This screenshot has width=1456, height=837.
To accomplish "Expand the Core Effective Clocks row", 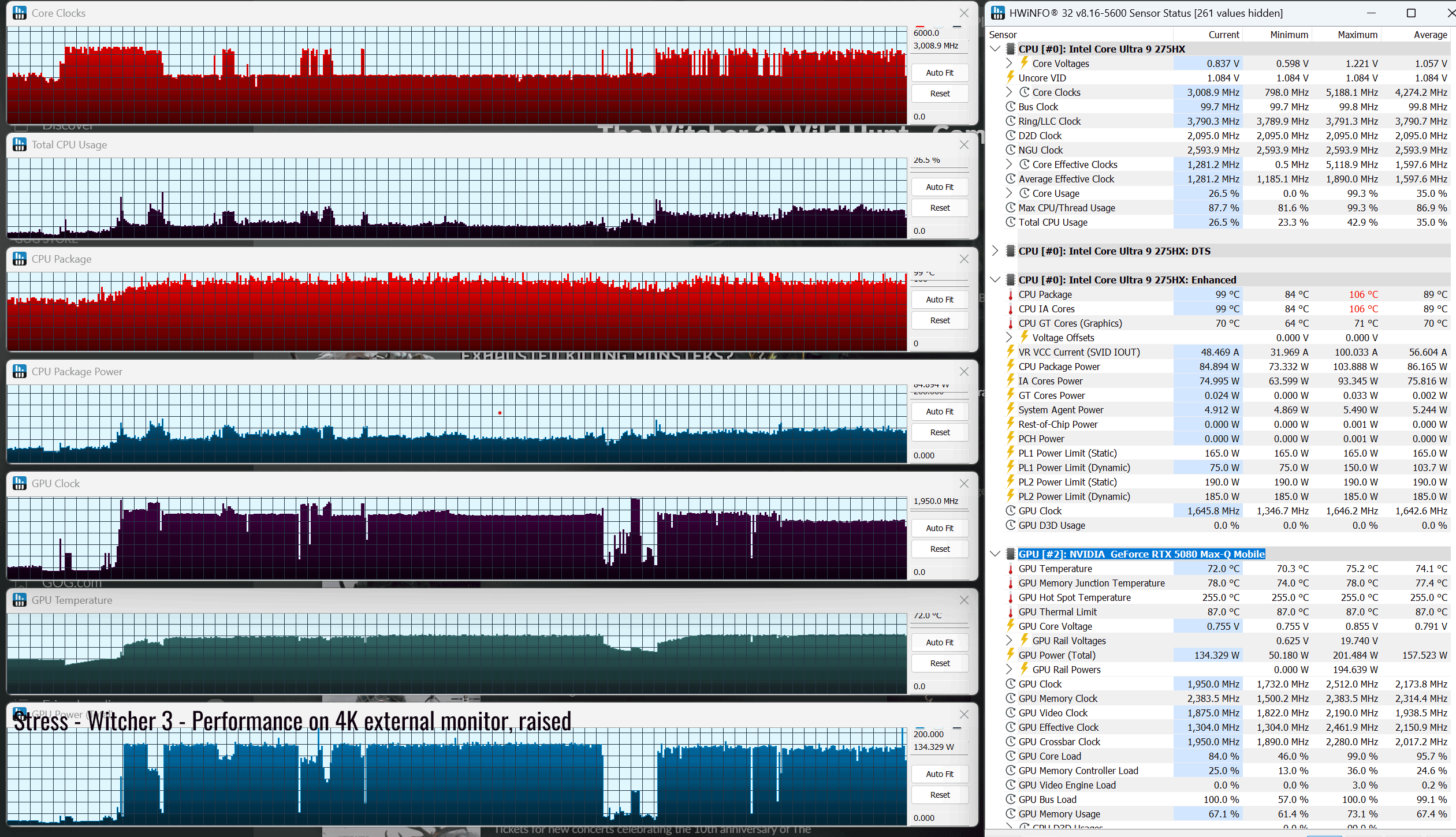I will pos(1009,165).
